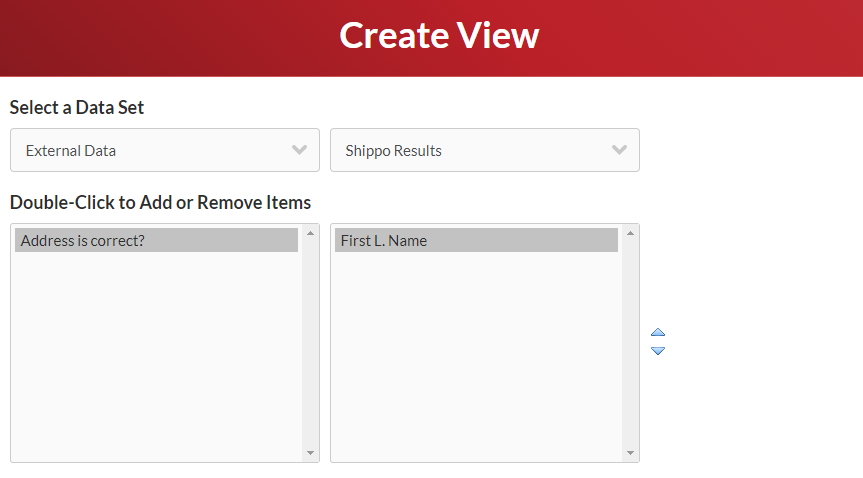The width and height of the screenshot is (863, 478).
Task: Click up arrow of right list scrollbar
Action: (x=631, y=233)
